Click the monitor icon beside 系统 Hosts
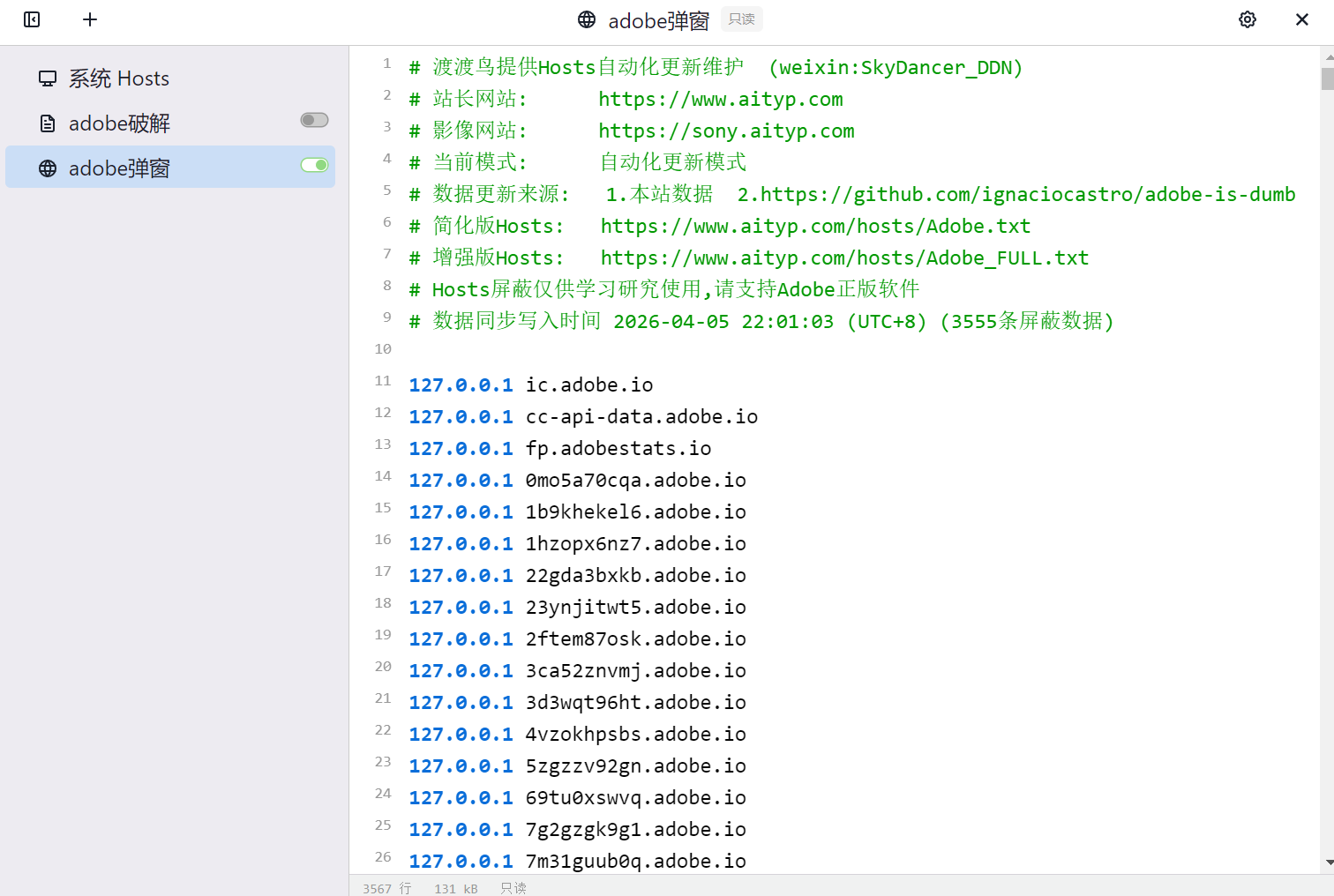Image resolution: width=1334 pixels, height=896 pixels. tap(48, 78)
